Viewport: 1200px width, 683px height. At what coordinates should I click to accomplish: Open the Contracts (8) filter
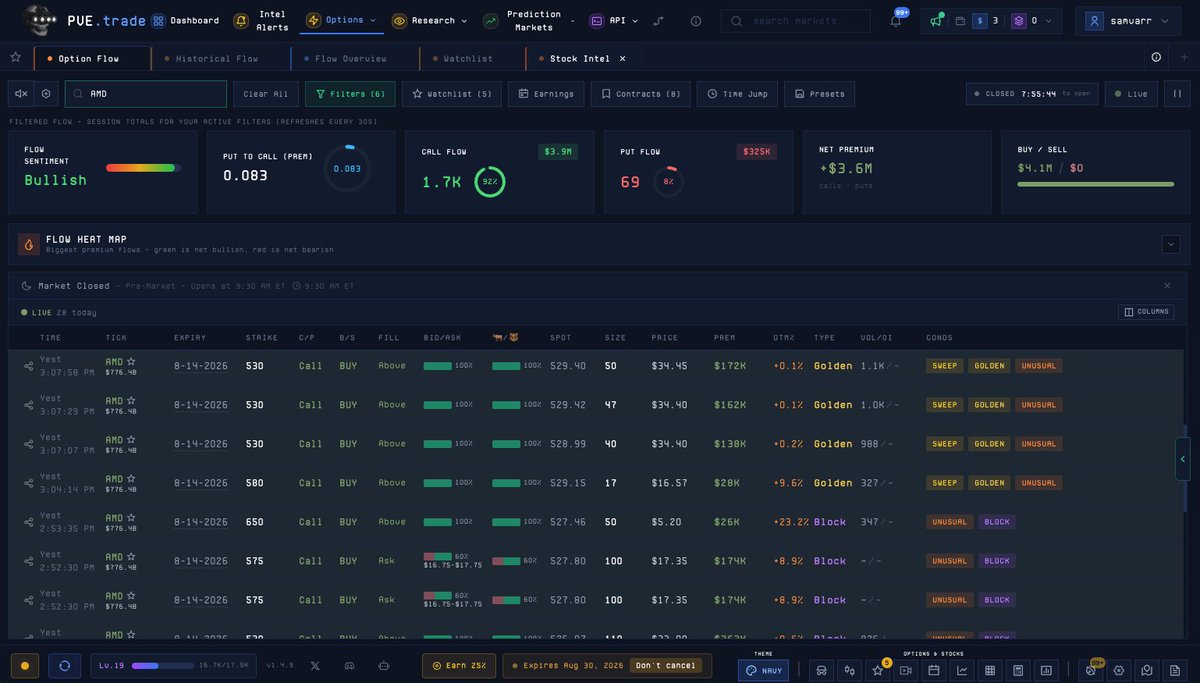[641, 94]
